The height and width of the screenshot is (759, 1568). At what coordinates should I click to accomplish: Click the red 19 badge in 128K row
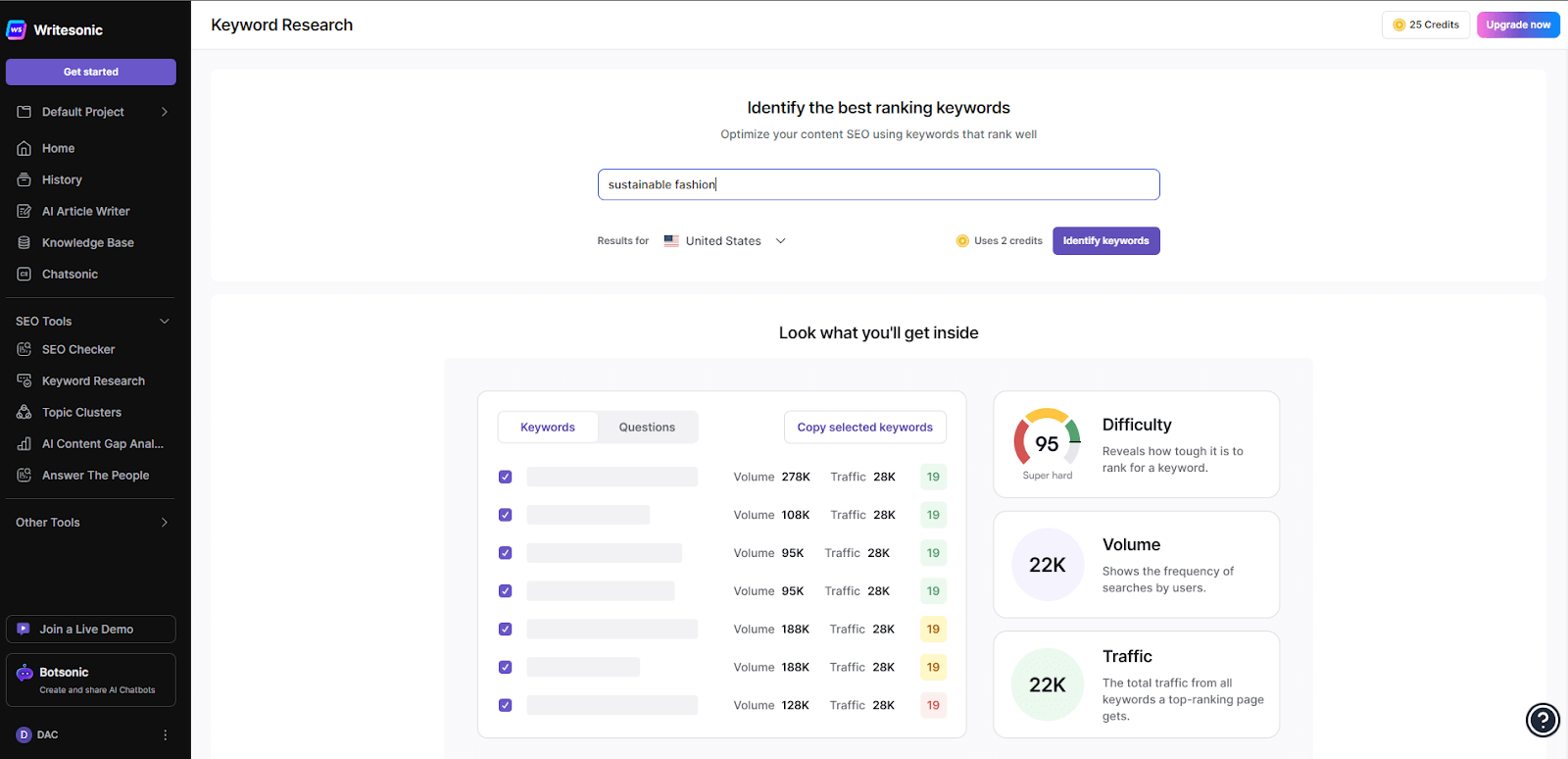(x=933, y=705)
